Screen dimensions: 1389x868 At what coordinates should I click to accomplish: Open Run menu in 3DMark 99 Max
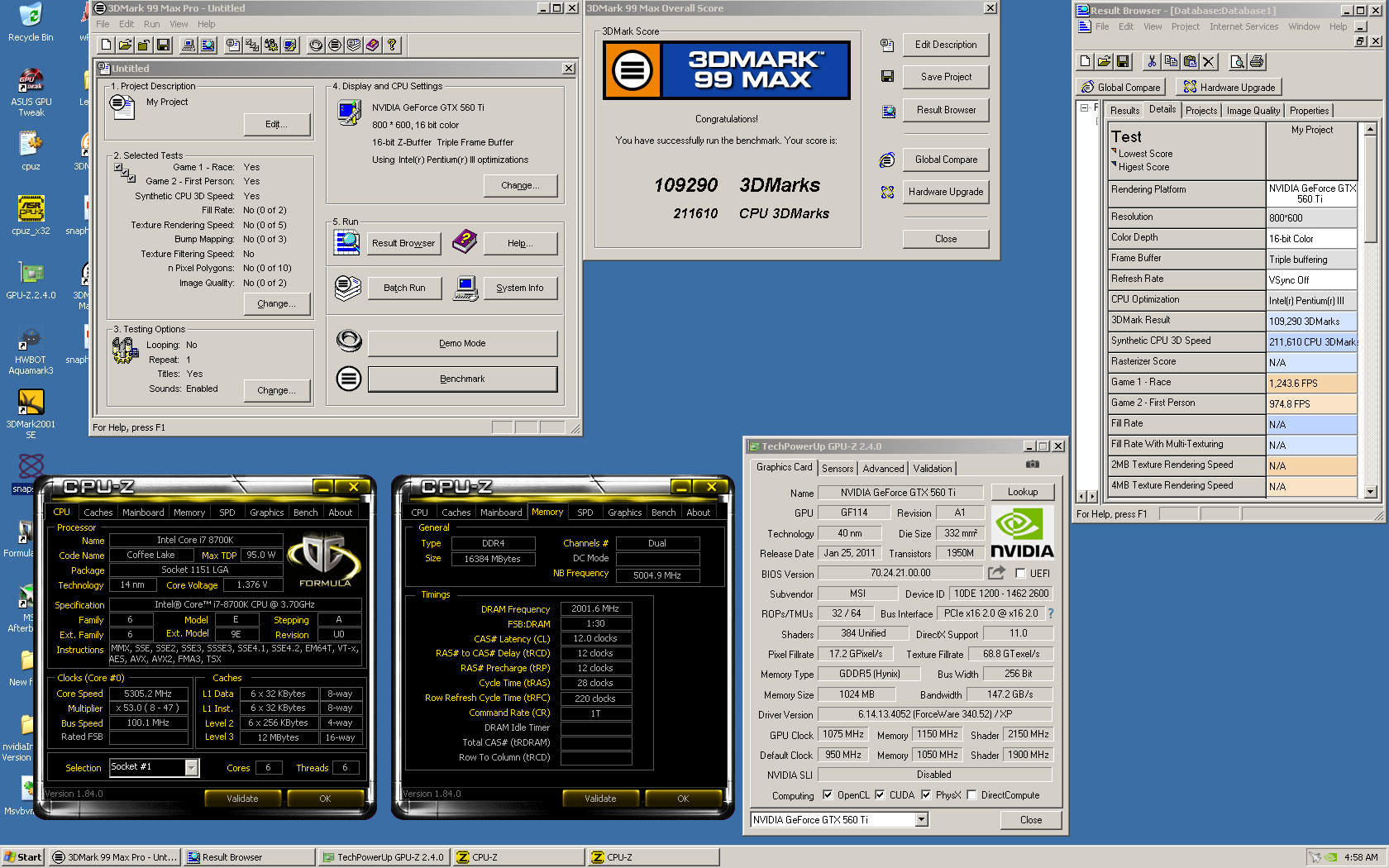click(151, 24)
